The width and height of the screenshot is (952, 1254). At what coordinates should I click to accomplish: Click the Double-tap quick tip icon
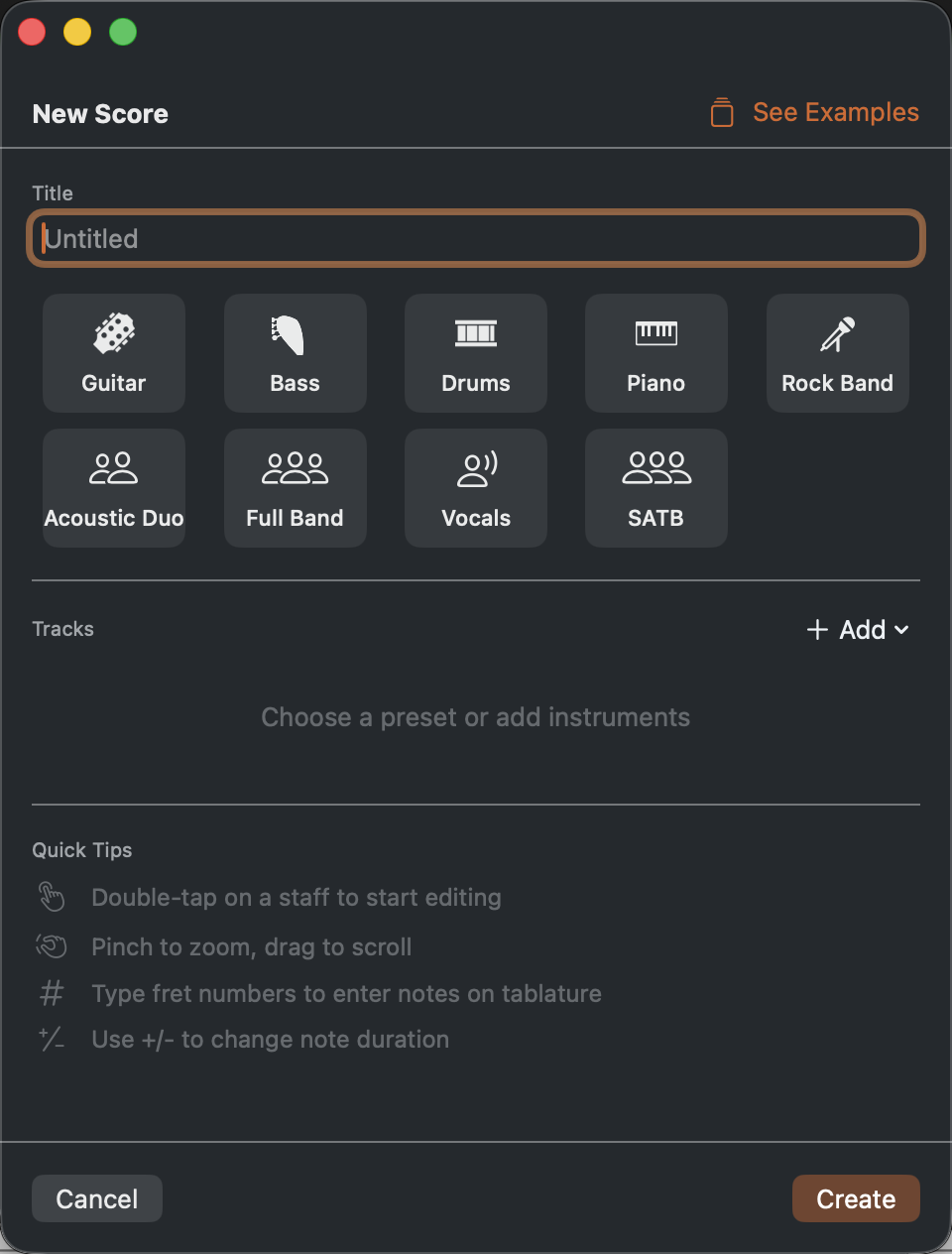click(x=52, y=897)
